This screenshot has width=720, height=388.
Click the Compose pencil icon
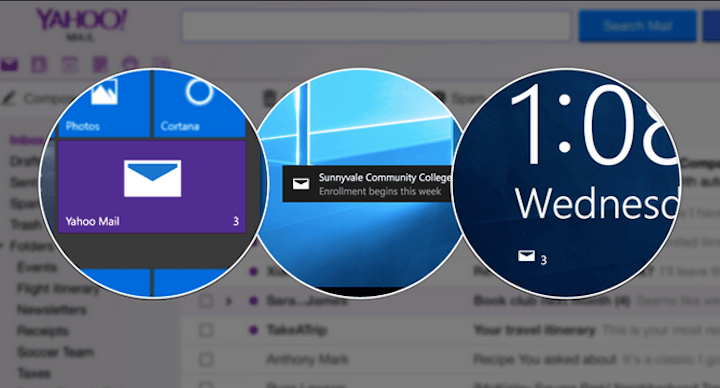pyautogui.click(x=9, y=98)
